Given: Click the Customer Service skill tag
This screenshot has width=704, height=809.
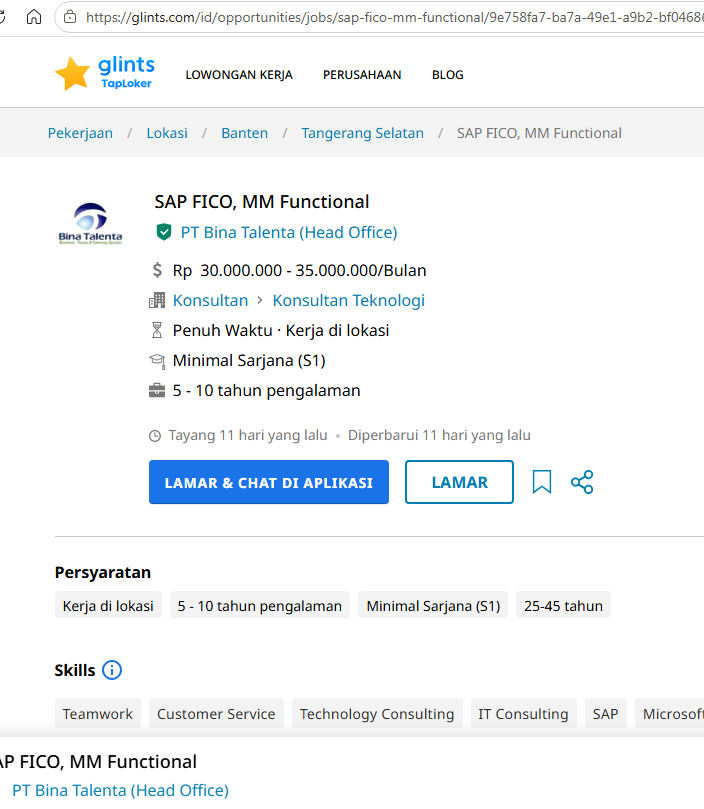Looking at the screenshot, I should [216, 714].
